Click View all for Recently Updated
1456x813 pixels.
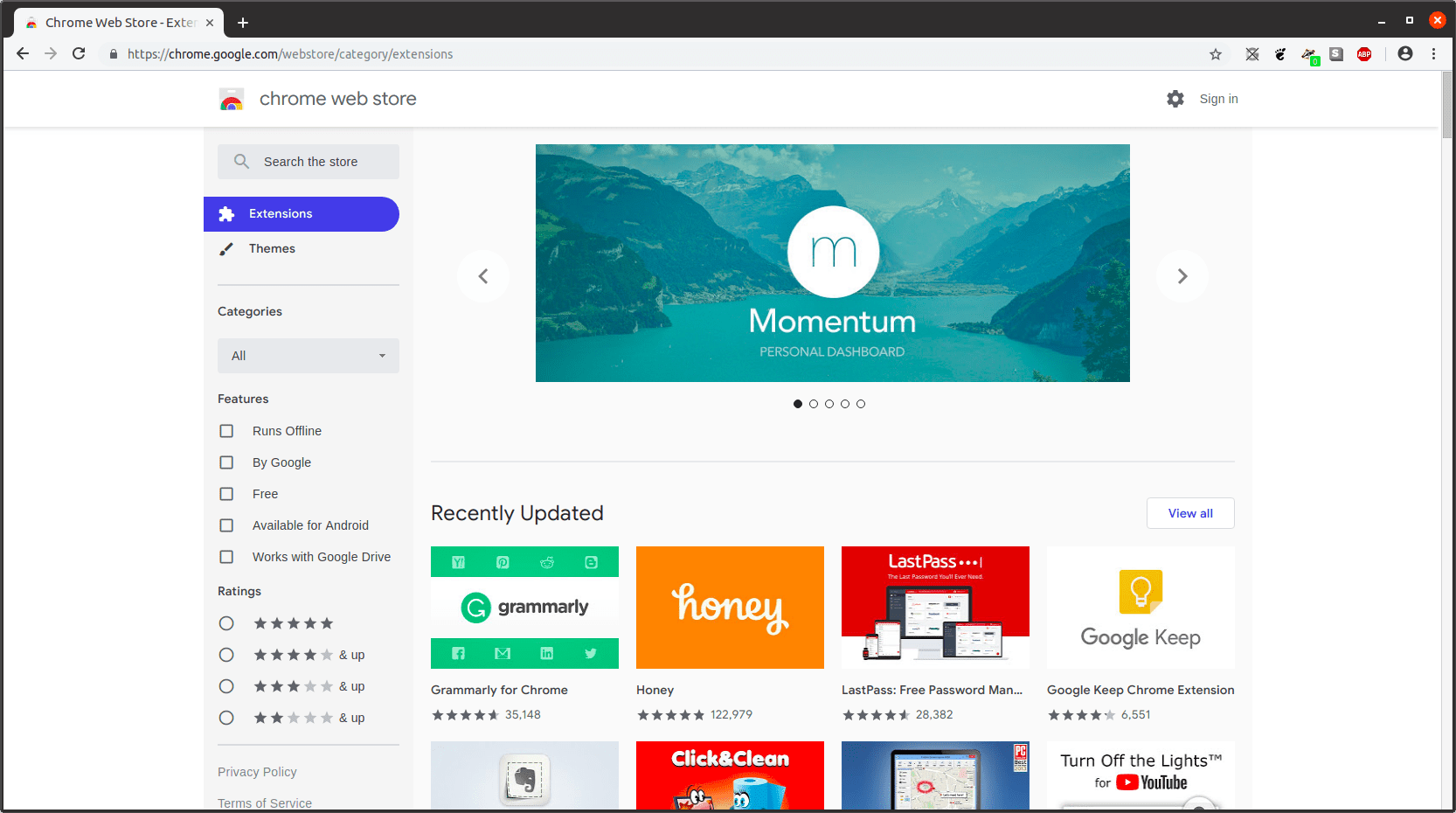click(1190, 513)
